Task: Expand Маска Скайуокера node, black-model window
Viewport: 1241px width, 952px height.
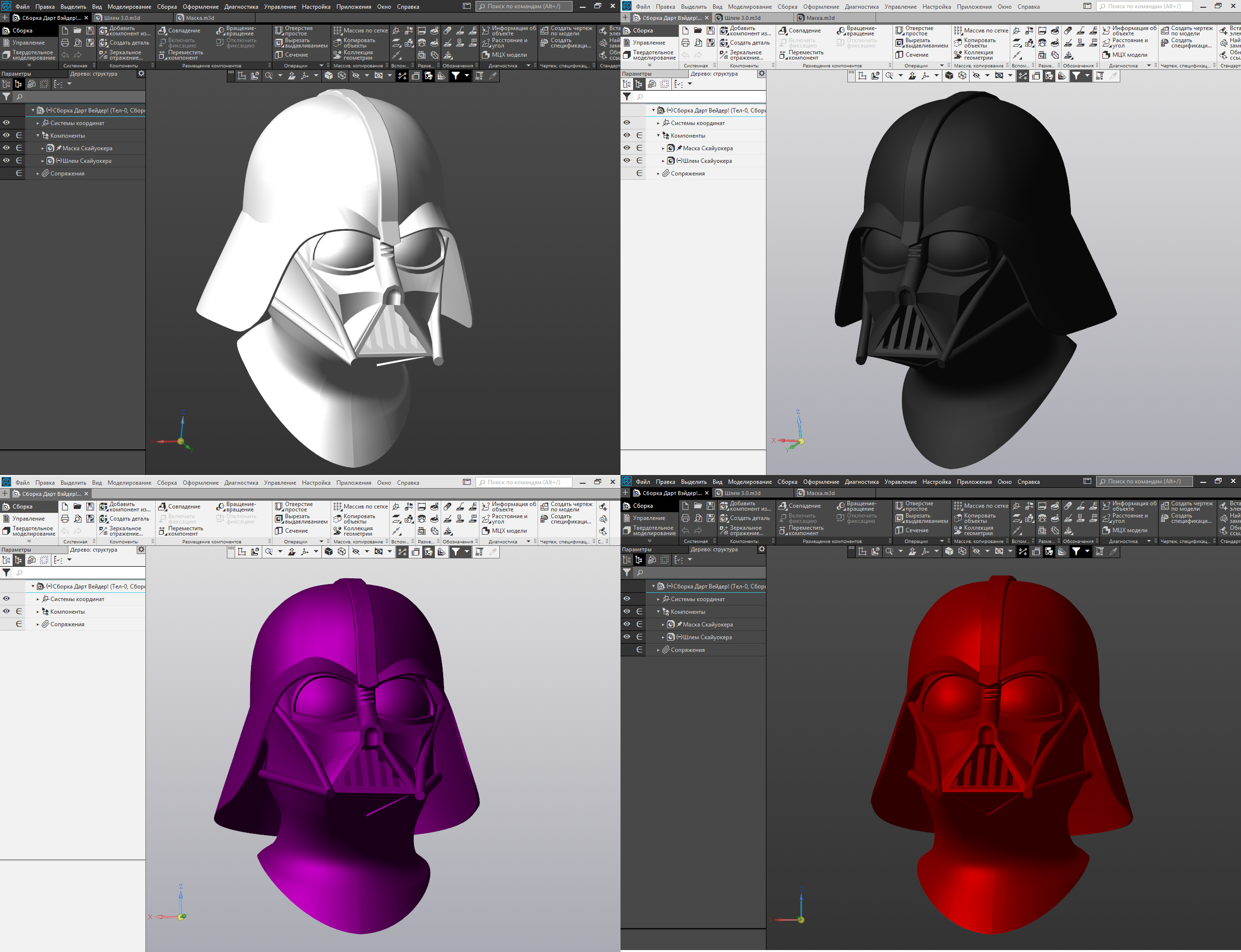Action: pos(663,148)
